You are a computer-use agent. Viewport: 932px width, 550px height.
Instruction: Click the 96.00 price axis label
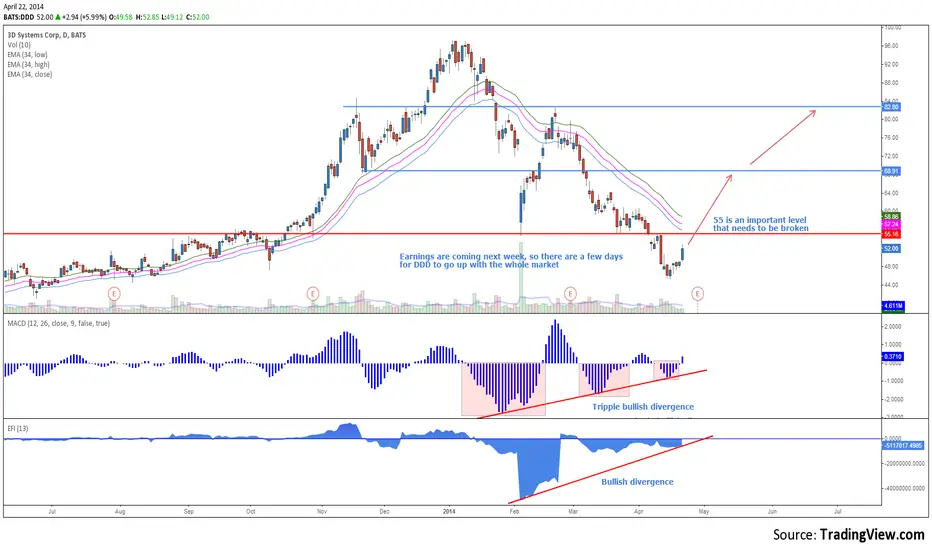[891, 46]
